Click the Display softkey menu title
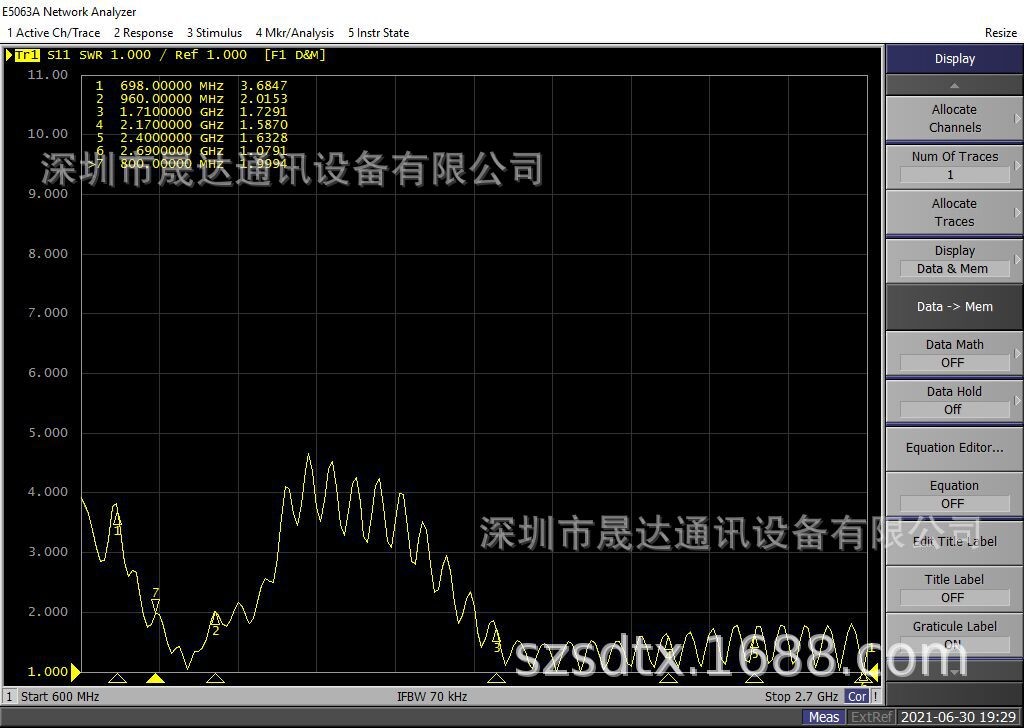 pos(954,59)
